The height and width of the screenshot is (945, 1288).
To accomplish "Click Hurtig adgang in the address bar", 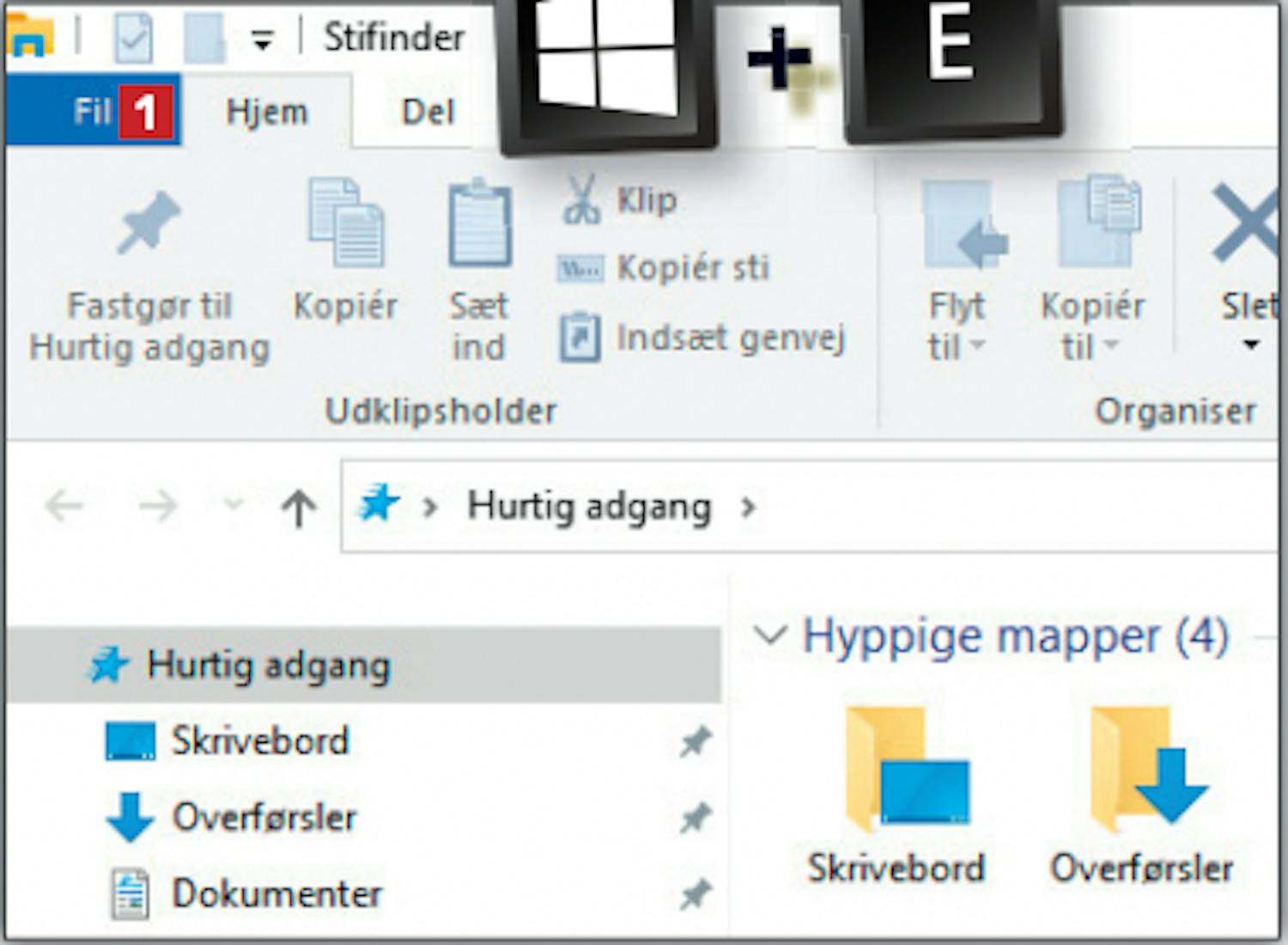I will pyautogui.click(x=589, y=507).
